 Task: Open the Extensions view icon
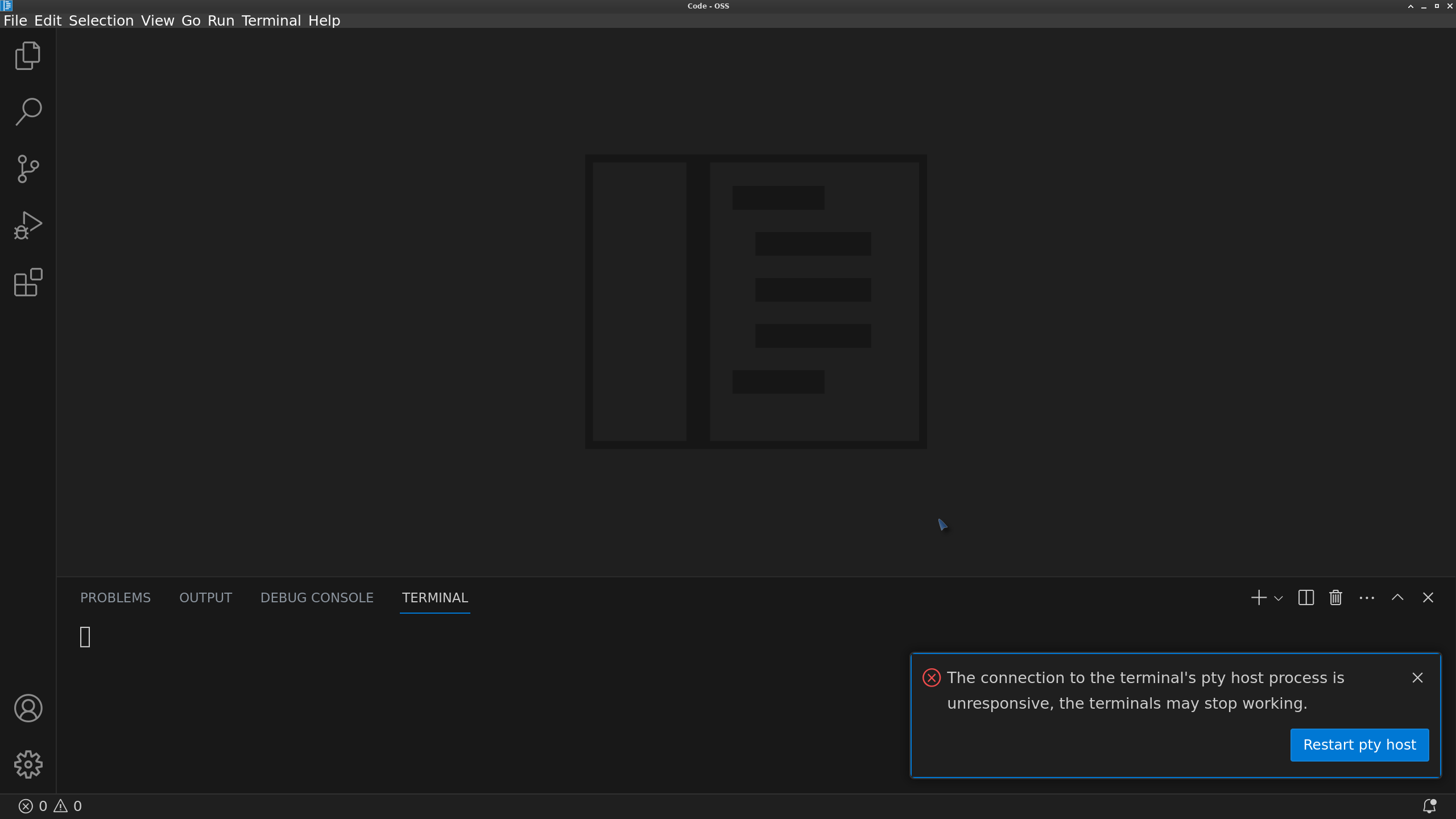point(28,282)
